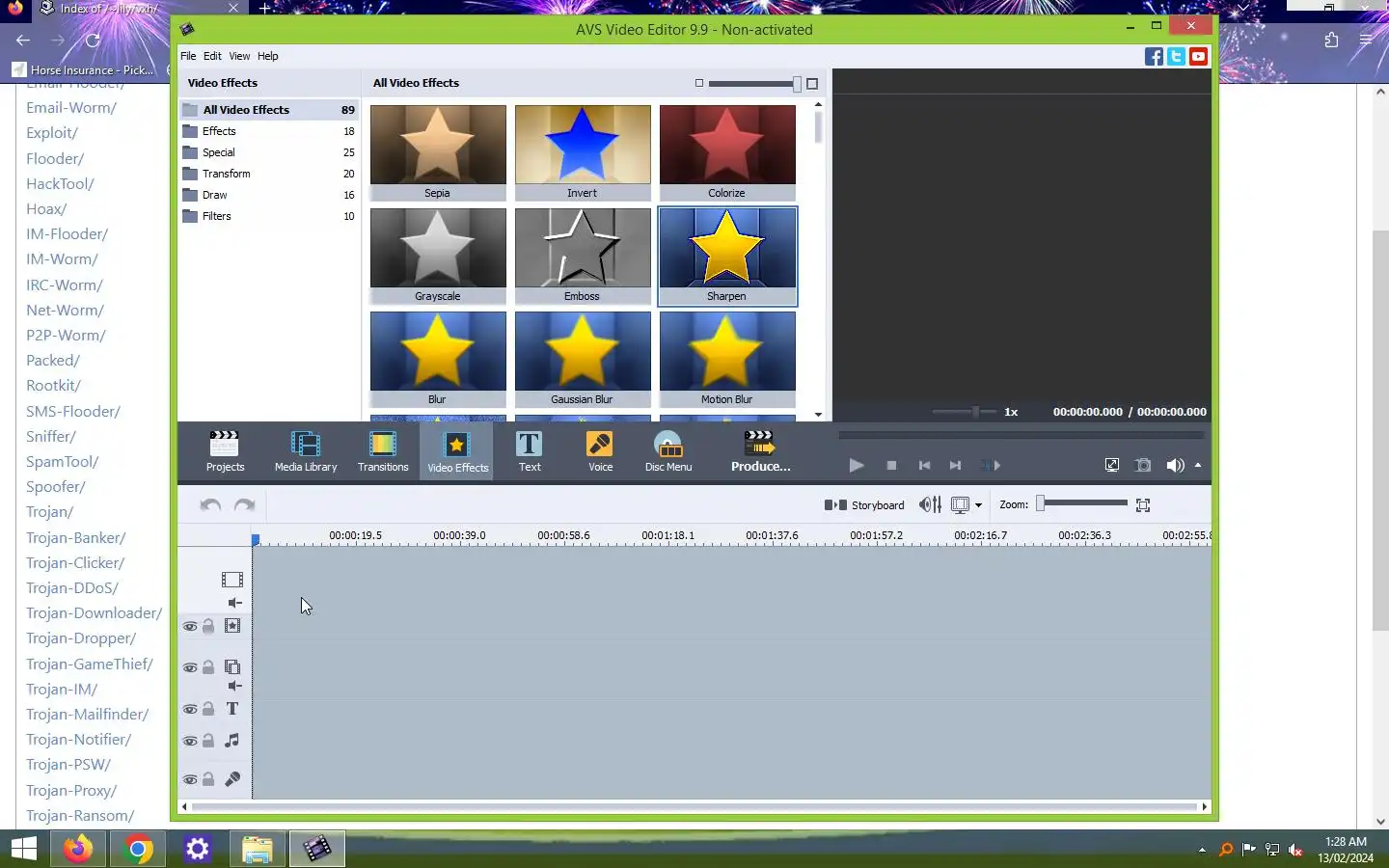Switch preview to full screen
The image size is (1389, 868).
tap(1112, 465)
